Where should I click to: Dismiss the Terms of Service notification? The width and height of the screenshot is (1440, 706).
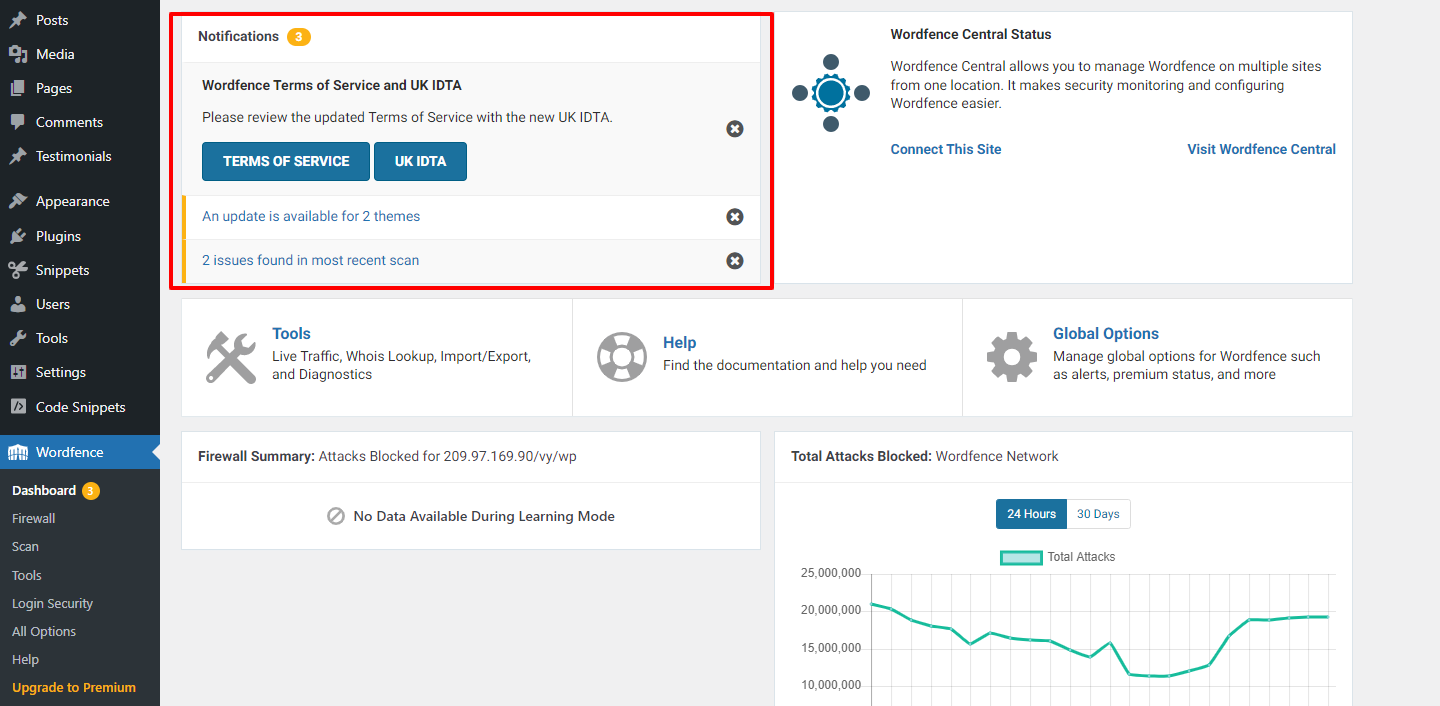pos(735,129)
